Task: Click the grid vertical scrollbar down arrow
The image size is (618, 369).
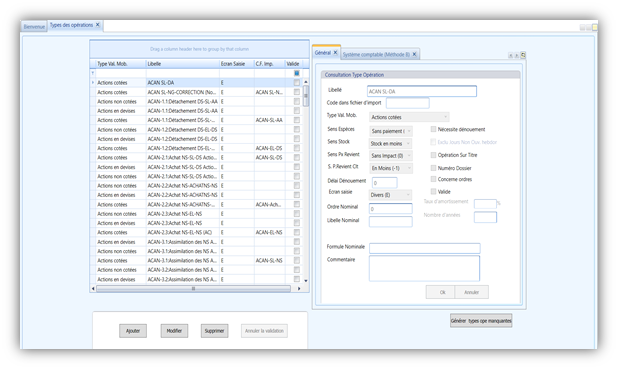Action: coord(305,281)
